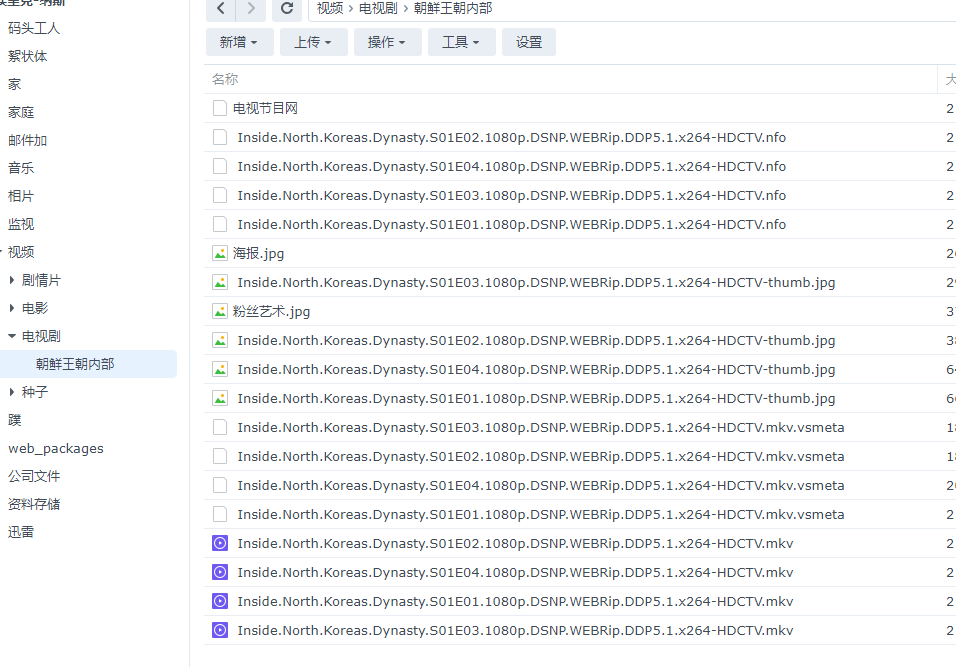Navigate to 视频 via the breadcrumb
This screenshot has height=667, width=956.
330,9
